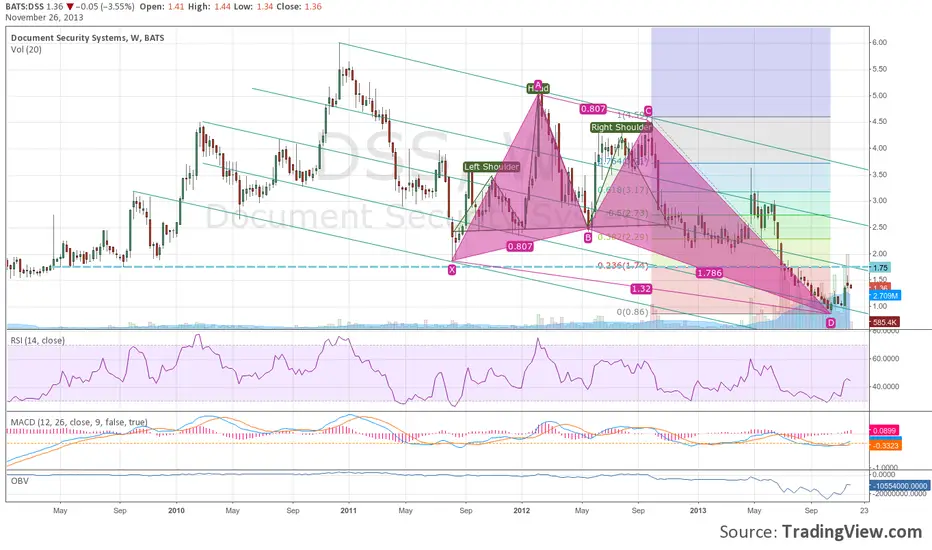The width and height of the screenshot is (932, 550).
Task: Click the 0.807 ratio label beside point B
Action: point(519,246)
